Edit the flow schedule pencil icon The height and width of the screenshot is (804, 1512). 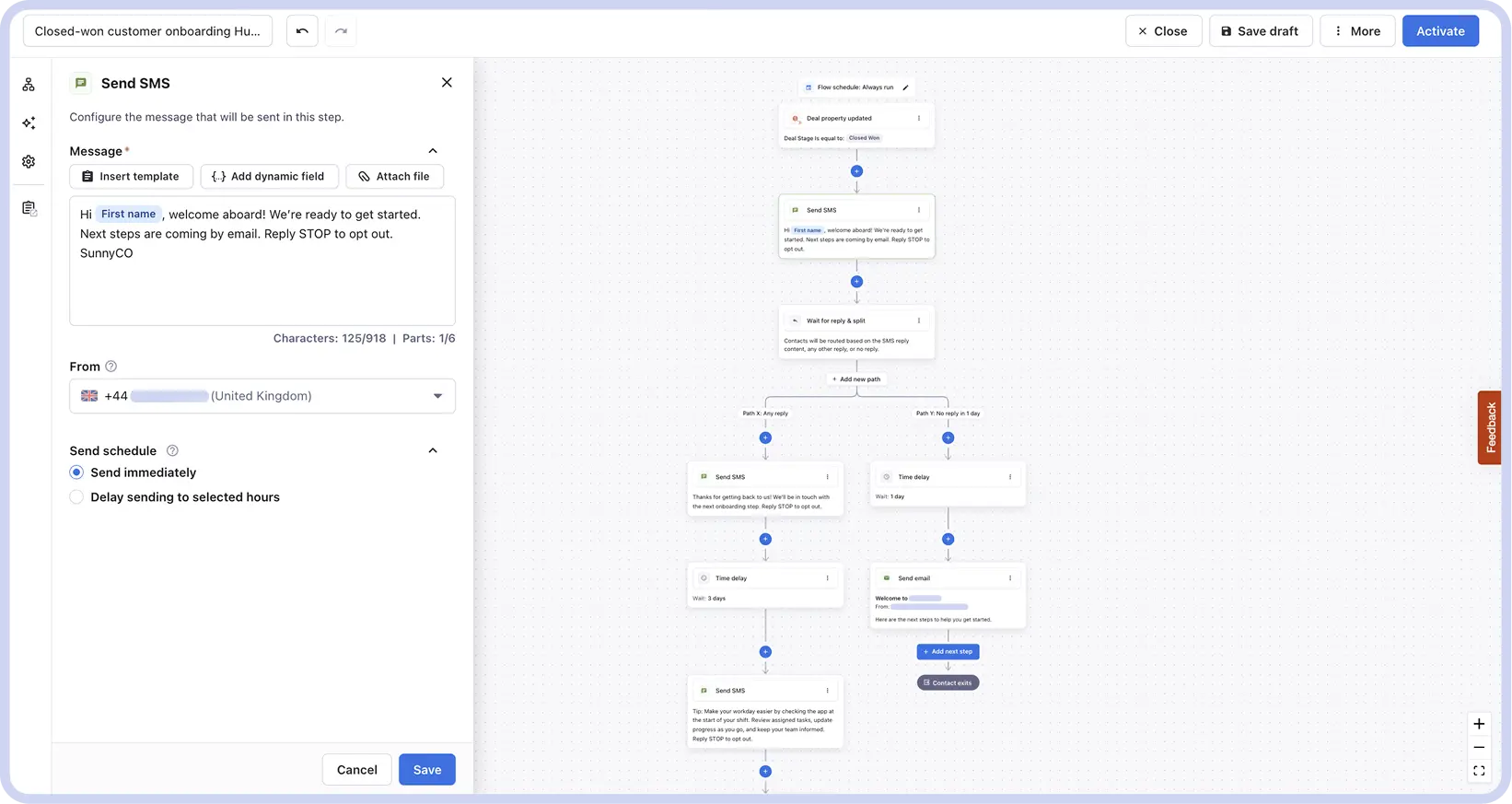[x=906, y=87]
